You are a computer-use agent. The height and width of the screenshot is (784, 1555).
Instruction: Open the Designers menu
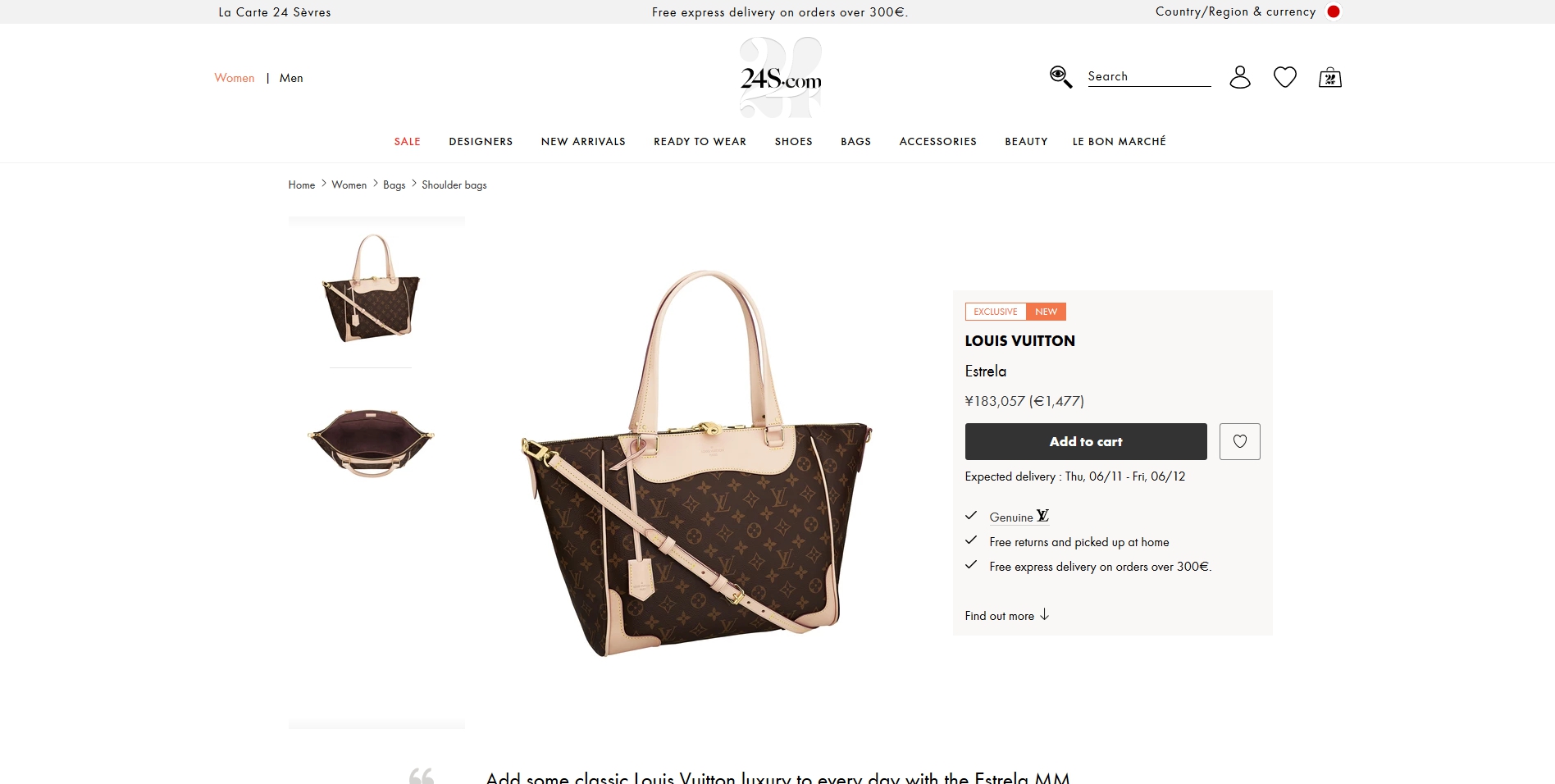coord(481,141)
